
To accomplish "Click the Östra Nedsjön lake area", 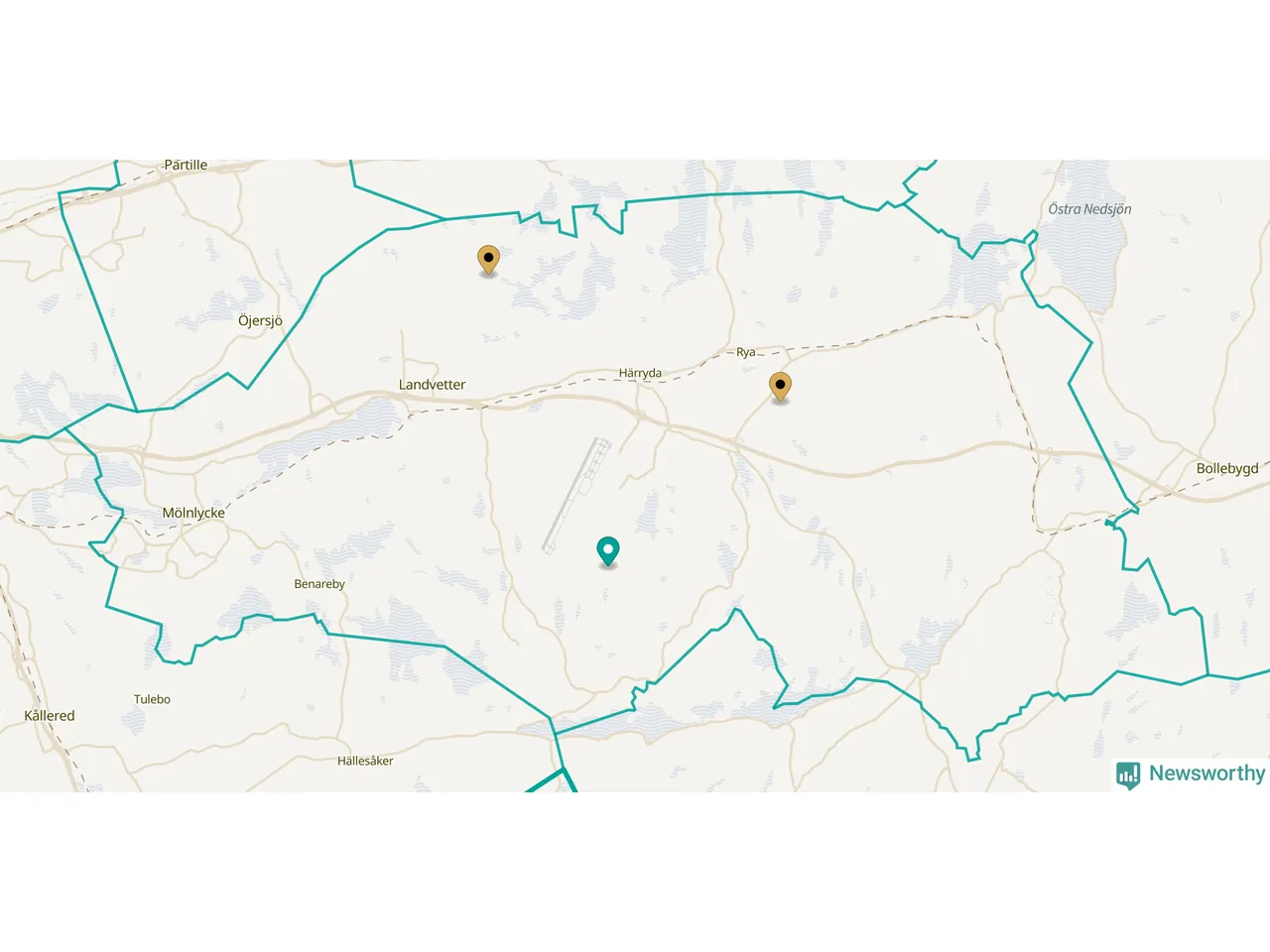I will [1083, 253].
